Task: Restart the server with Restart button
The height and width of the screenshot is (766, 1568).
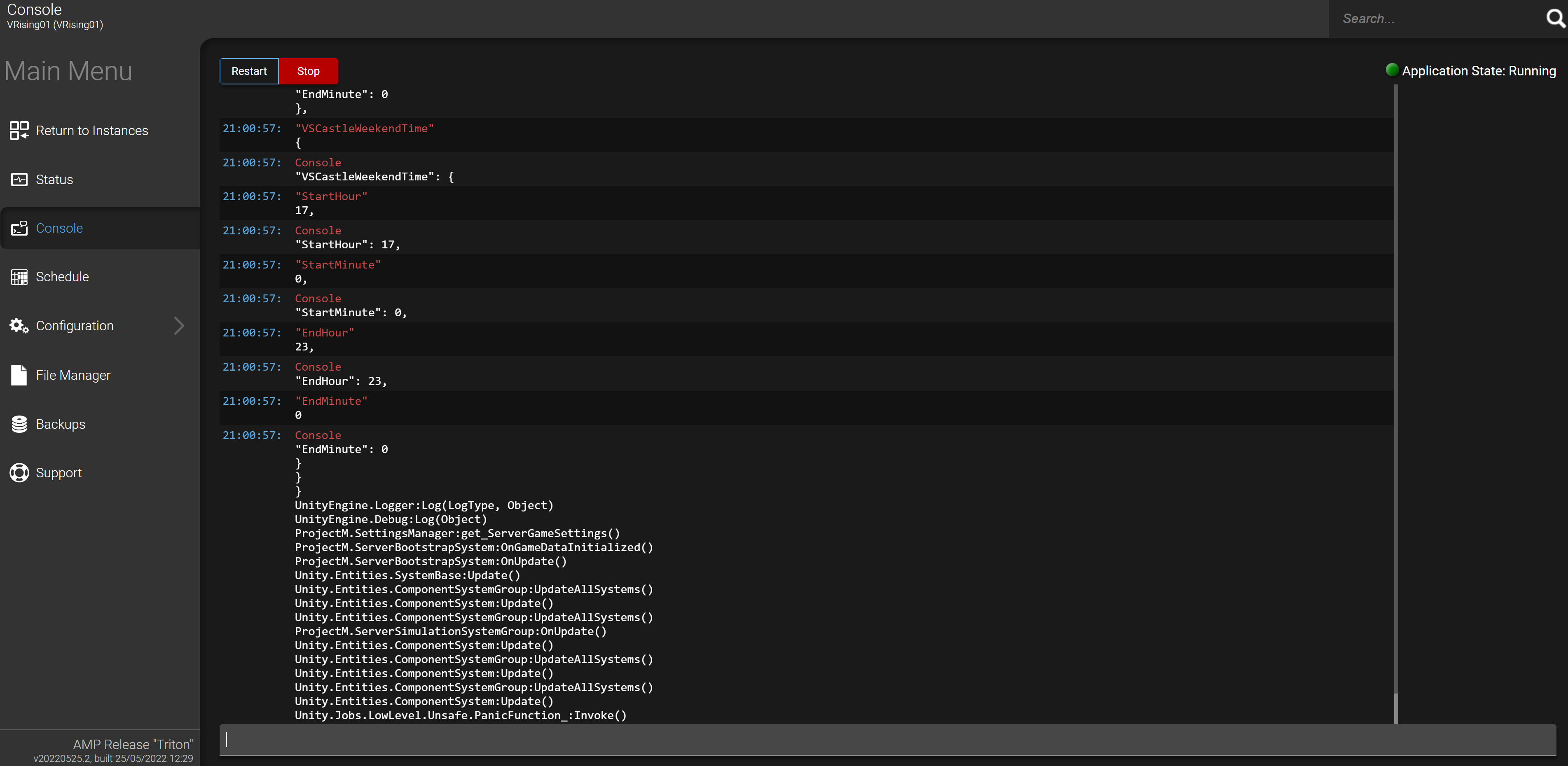Action: 249,71
